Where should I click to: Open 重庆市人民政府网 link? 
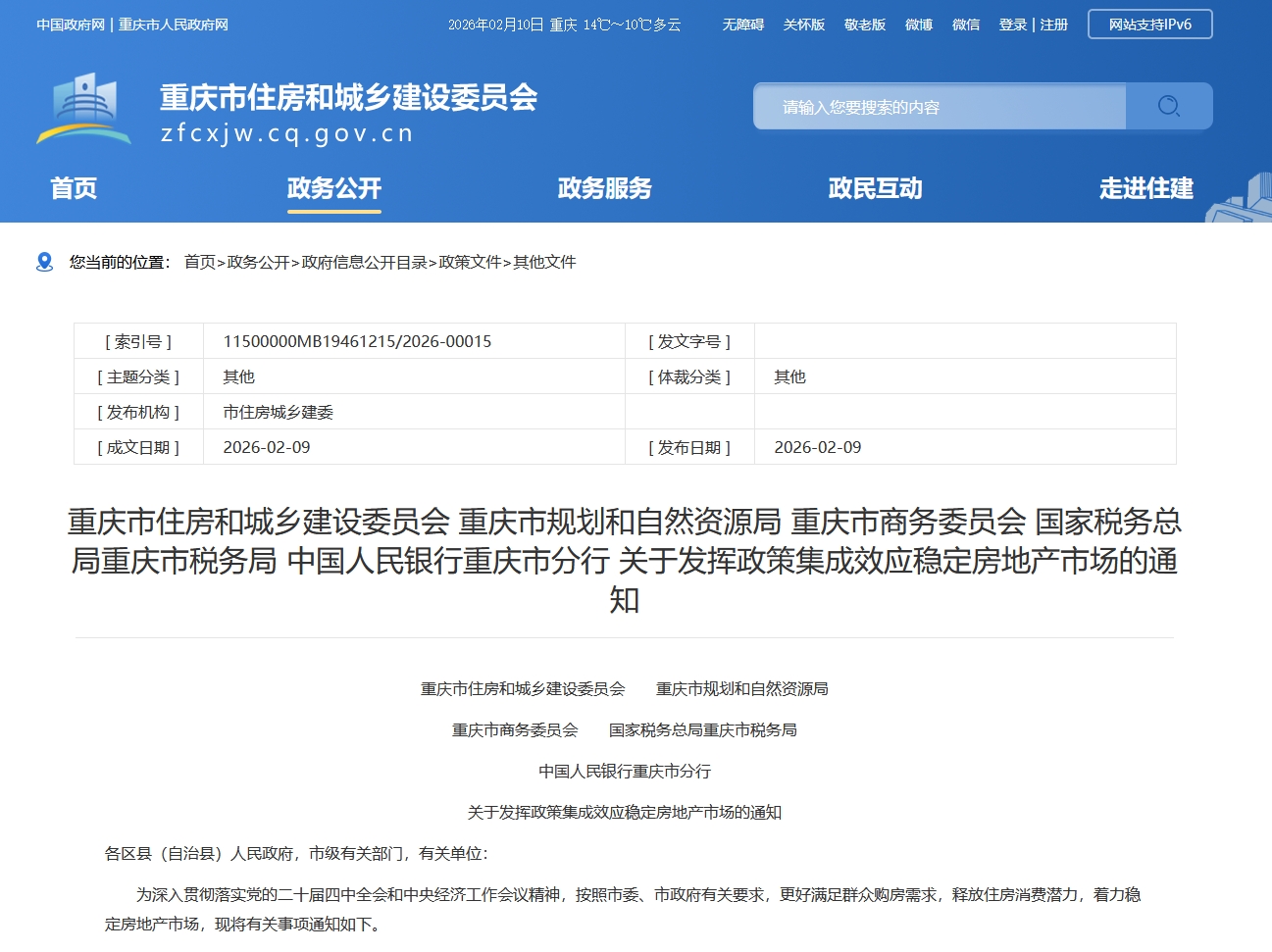(x=174, y=25)
